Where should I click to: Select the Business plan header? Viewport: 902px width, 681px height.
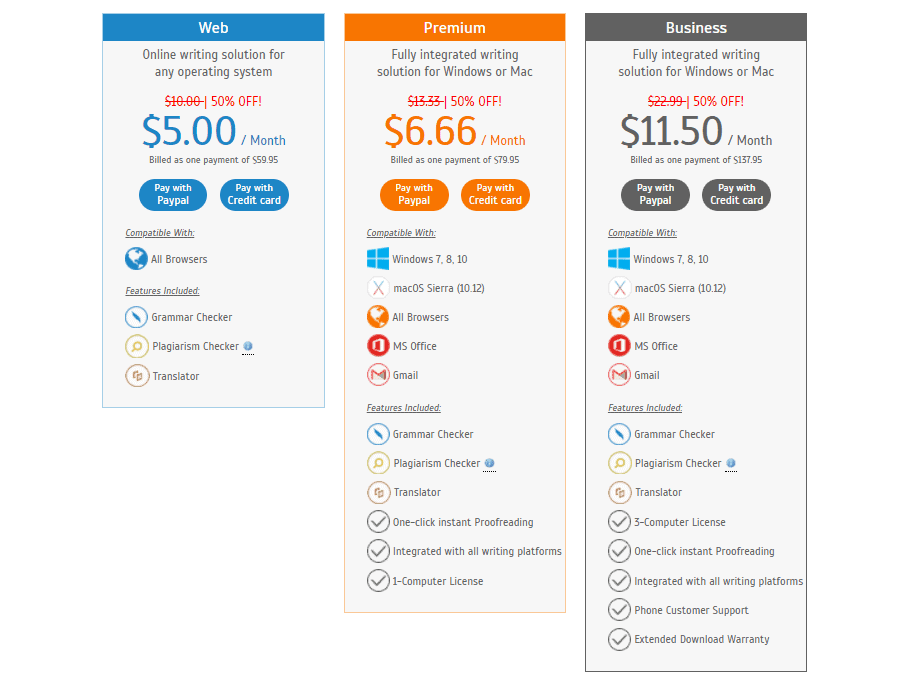tap(696, 28)
